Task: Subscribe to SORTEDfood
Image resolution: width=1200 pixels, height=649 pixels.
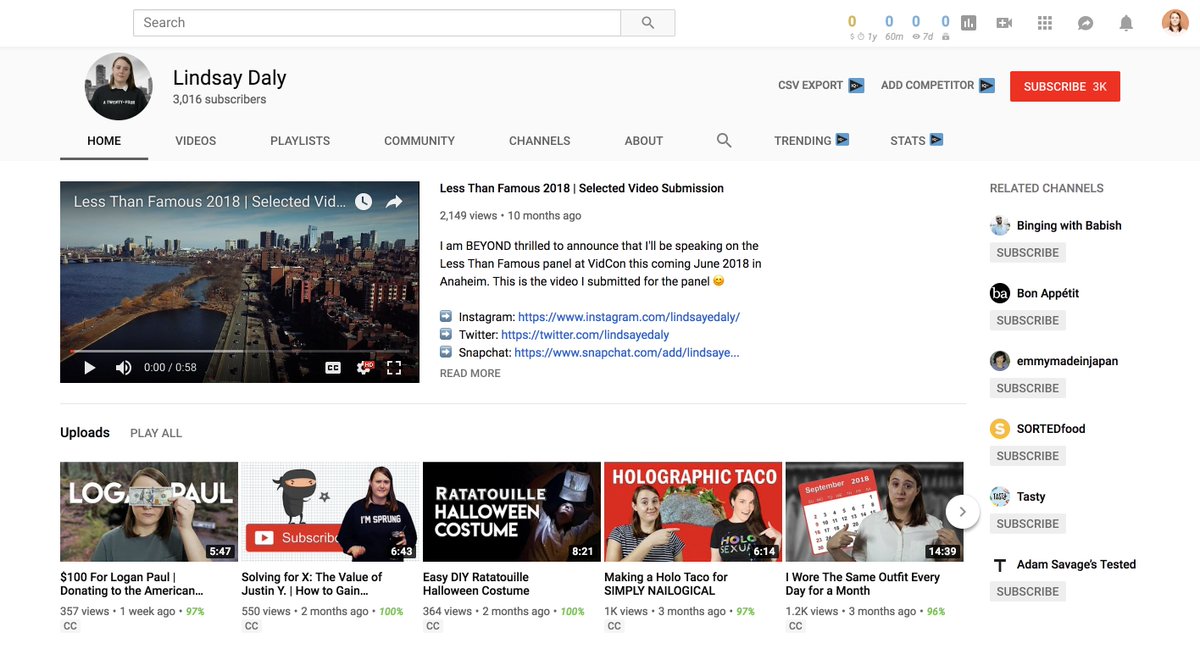Action: (x=1027, y=456)
